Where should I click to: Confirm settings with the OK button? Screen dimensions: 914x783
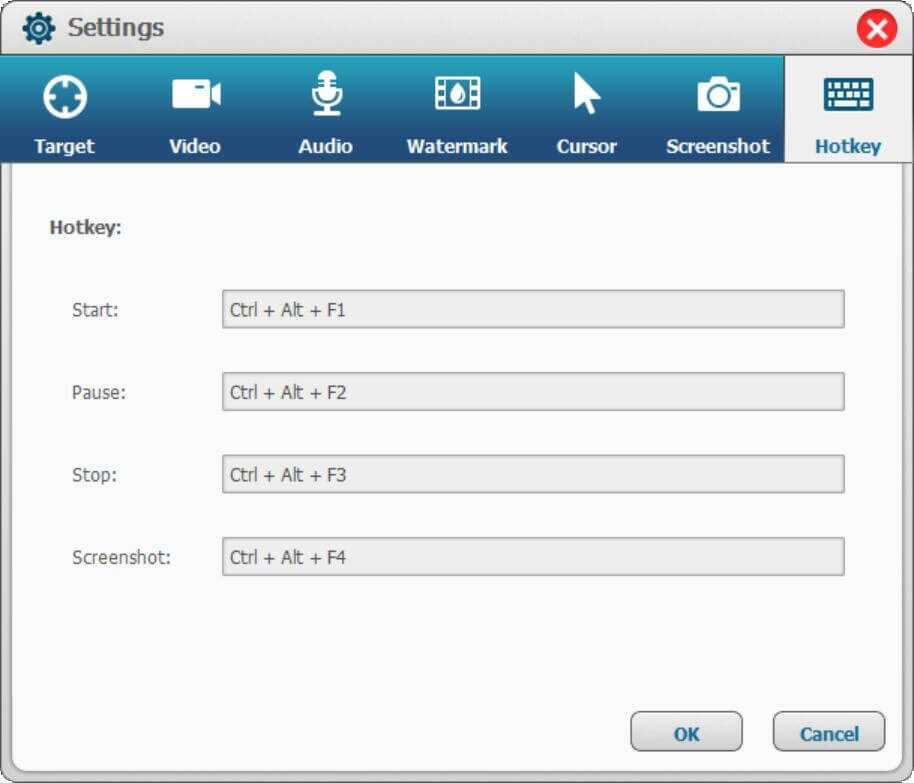point(686,734)
